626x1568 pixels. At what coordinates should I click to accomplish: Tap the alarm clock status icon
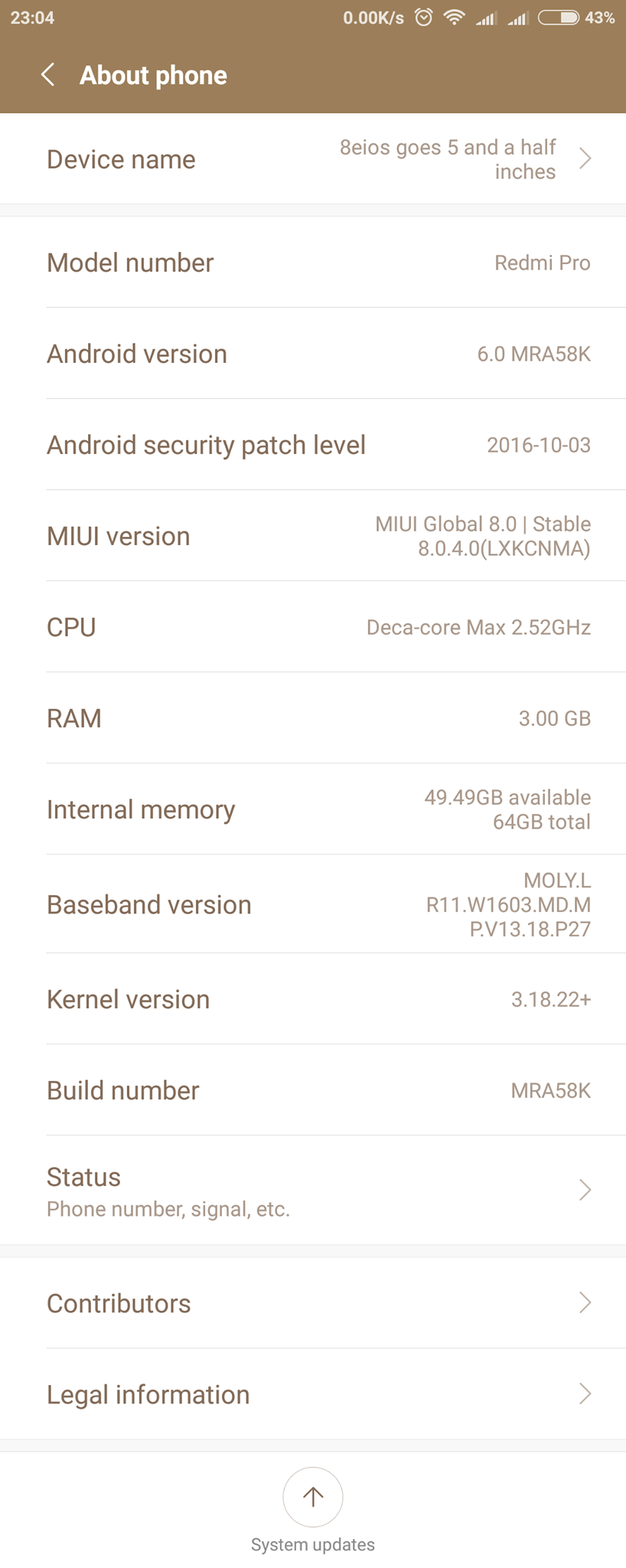click(423, 18)
